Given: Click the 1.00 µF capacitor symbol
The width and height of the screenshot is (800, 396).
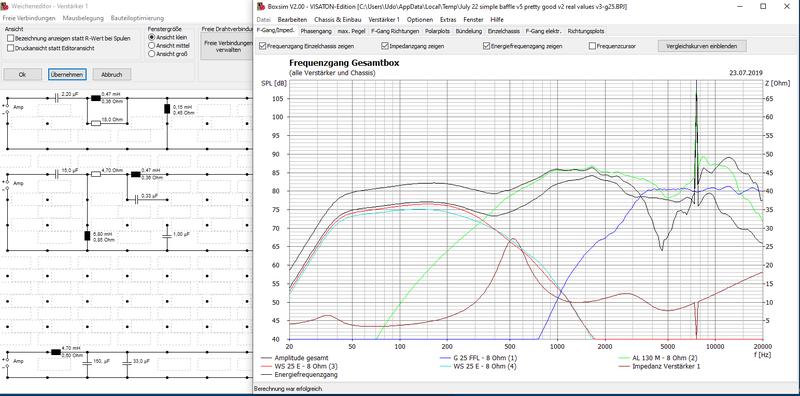Looking at the screenshot, I should point(167,236).
